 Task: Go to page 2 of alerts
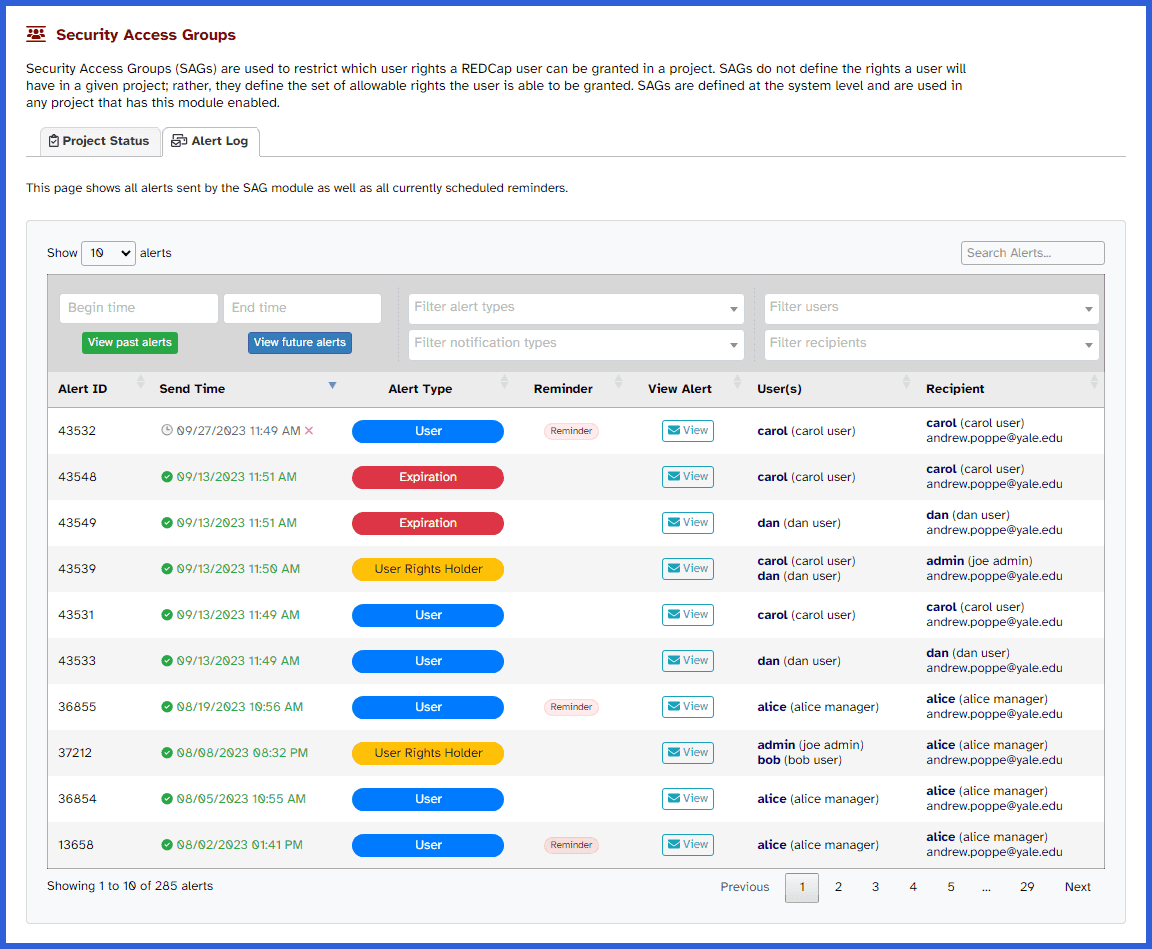[x=838, y=887]
